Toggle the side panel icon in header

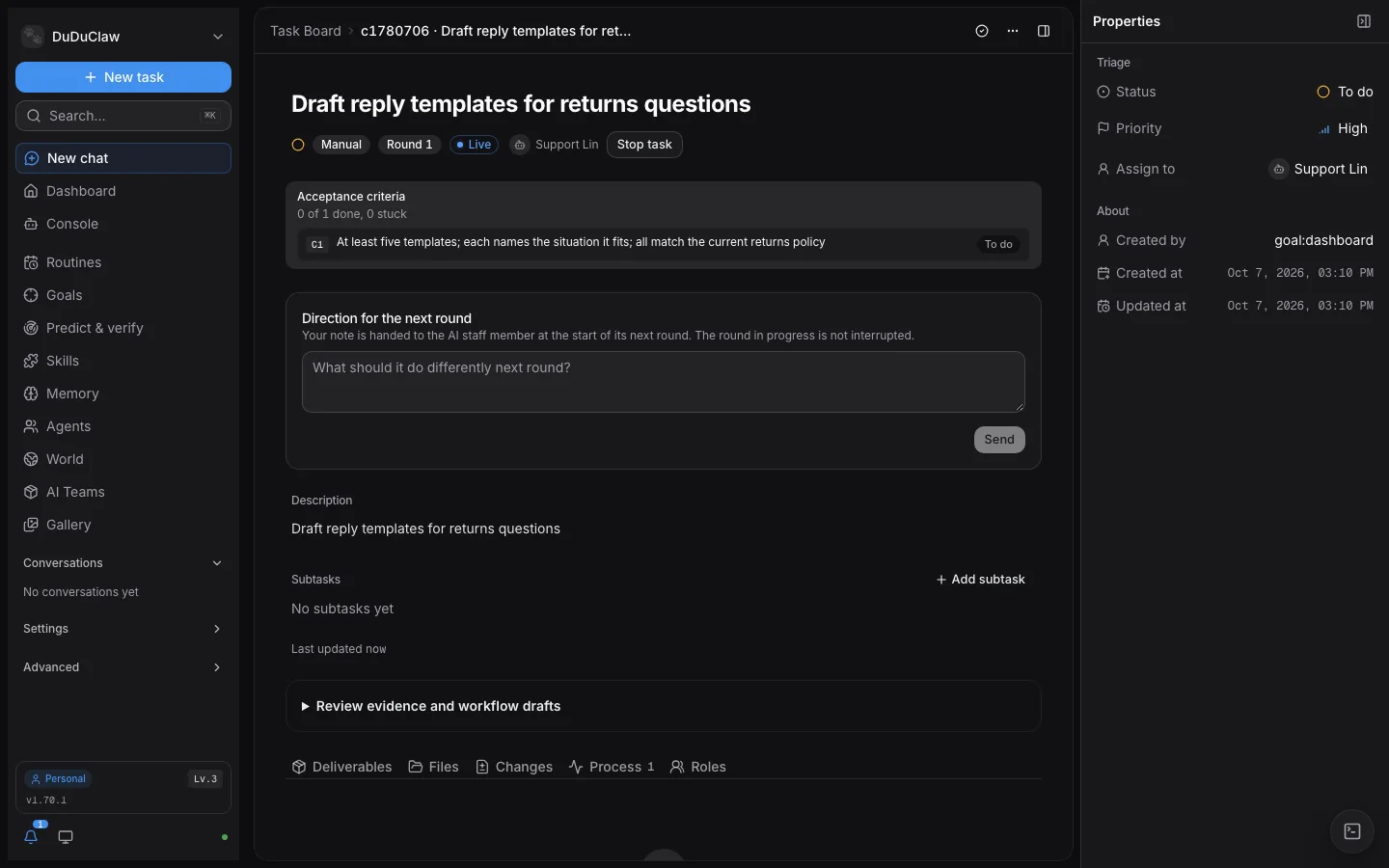tap(1044, 31)
